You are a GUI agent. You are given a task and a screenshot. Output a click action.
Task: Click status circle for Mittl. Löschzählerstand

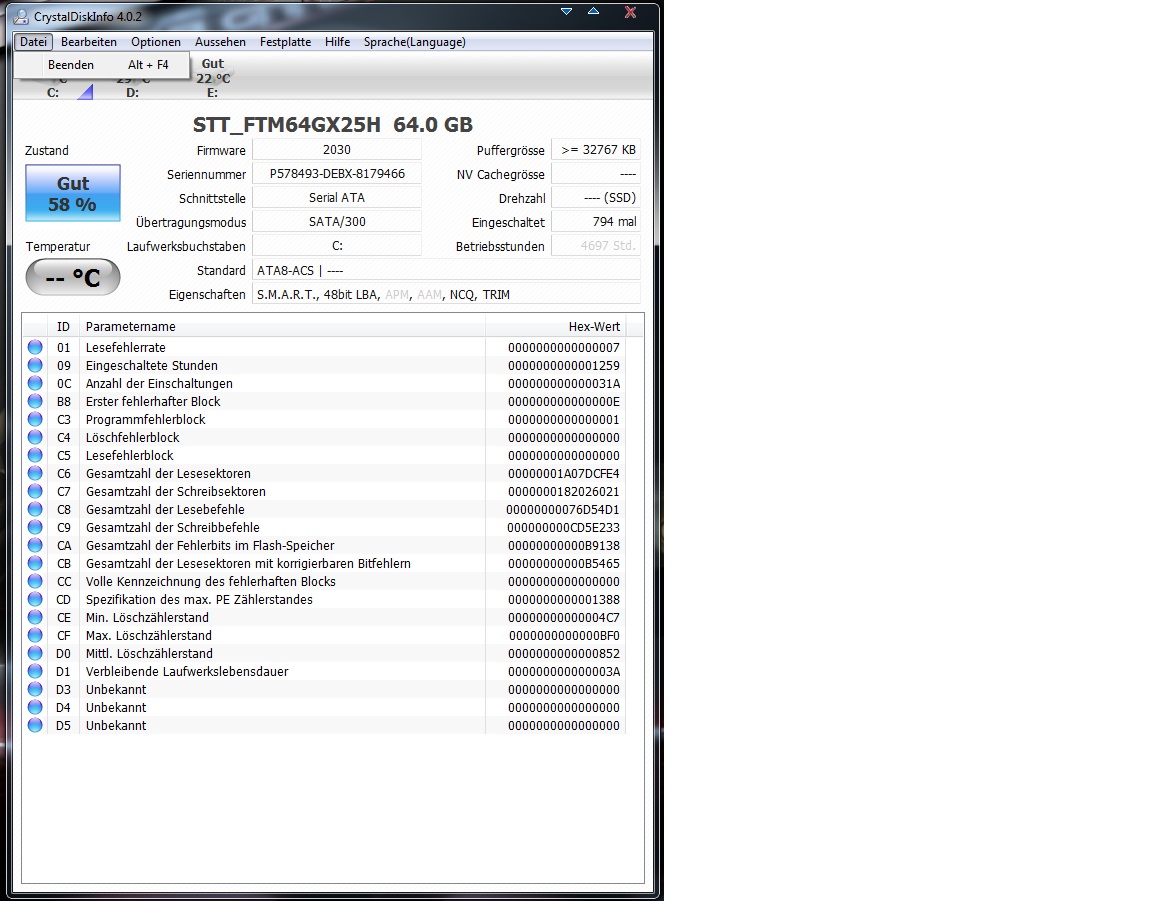(x=35, y=653)
